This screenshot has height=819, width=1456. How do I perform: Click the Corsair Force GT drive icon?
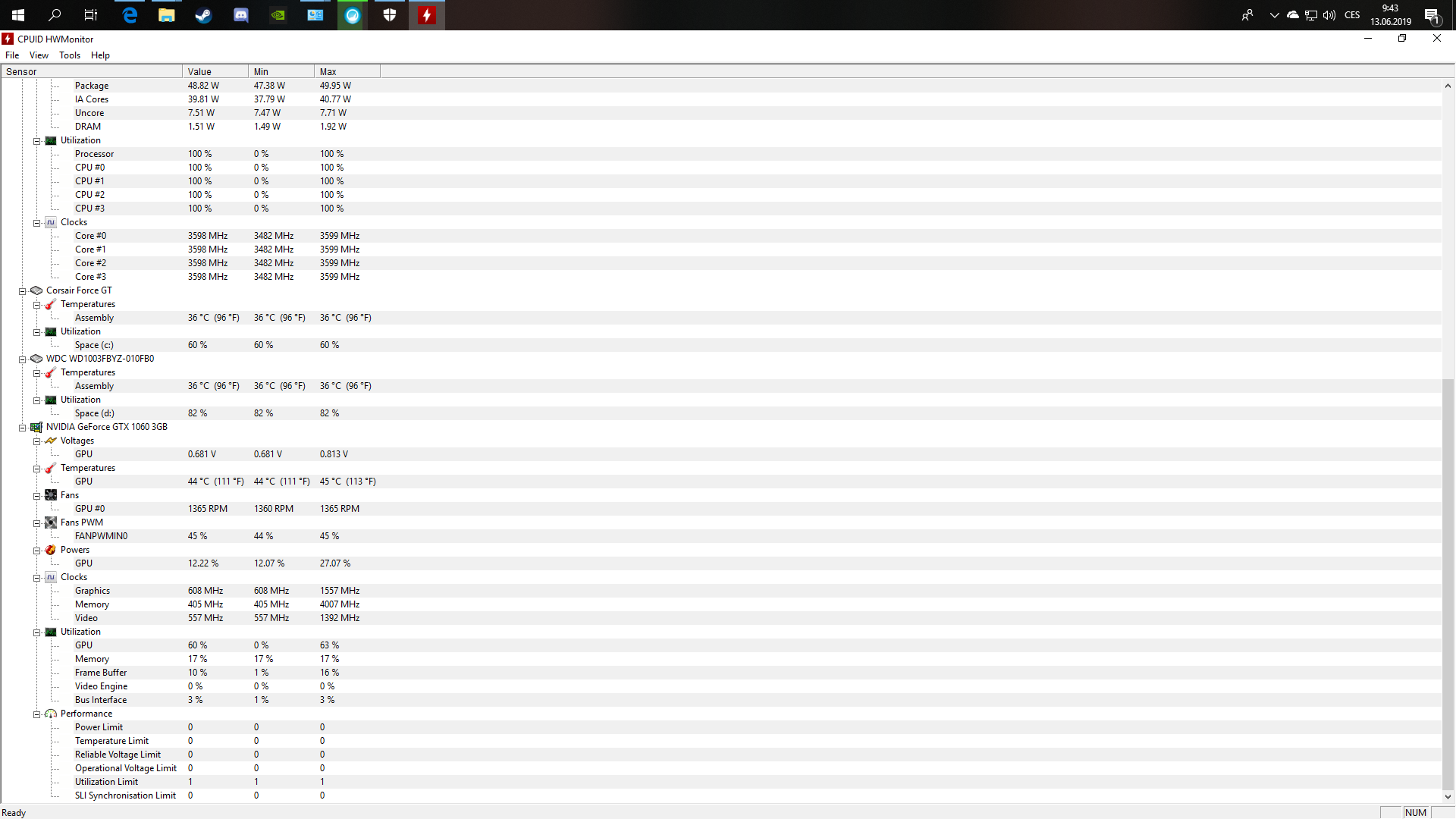[36, 290]
